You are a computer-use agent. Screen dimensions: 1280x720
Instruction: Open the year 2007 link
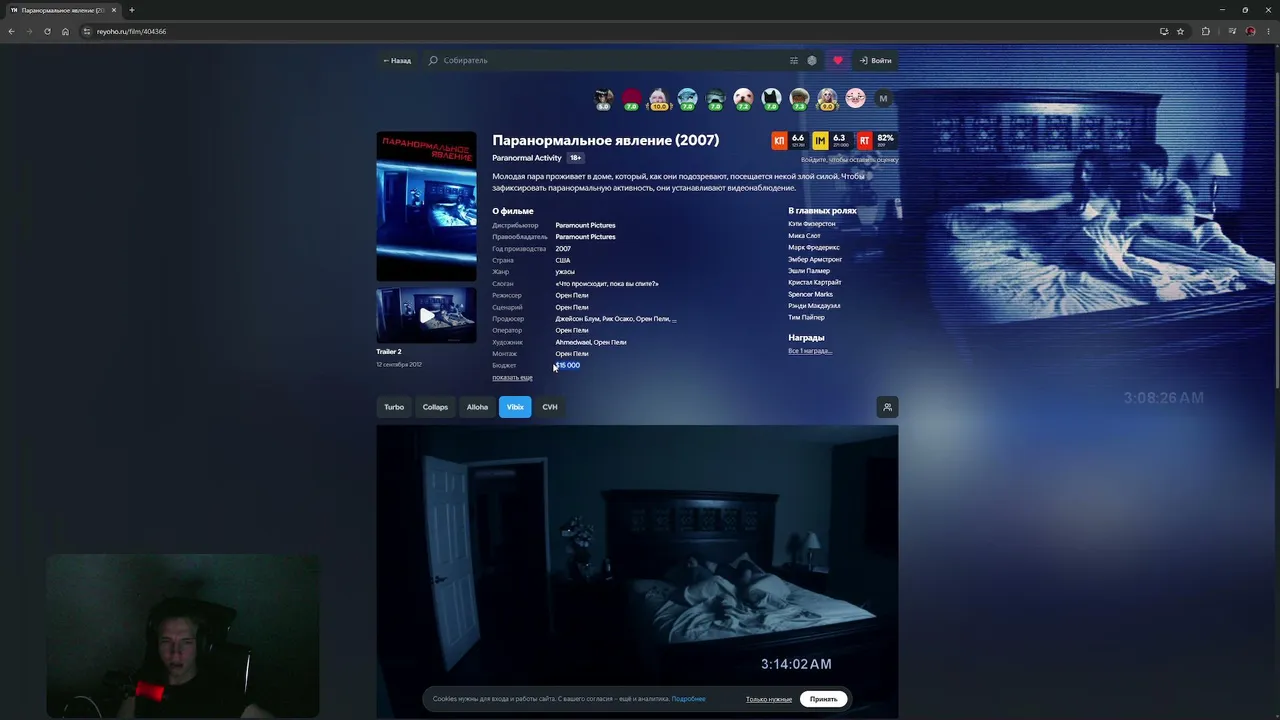pos(563,249)
